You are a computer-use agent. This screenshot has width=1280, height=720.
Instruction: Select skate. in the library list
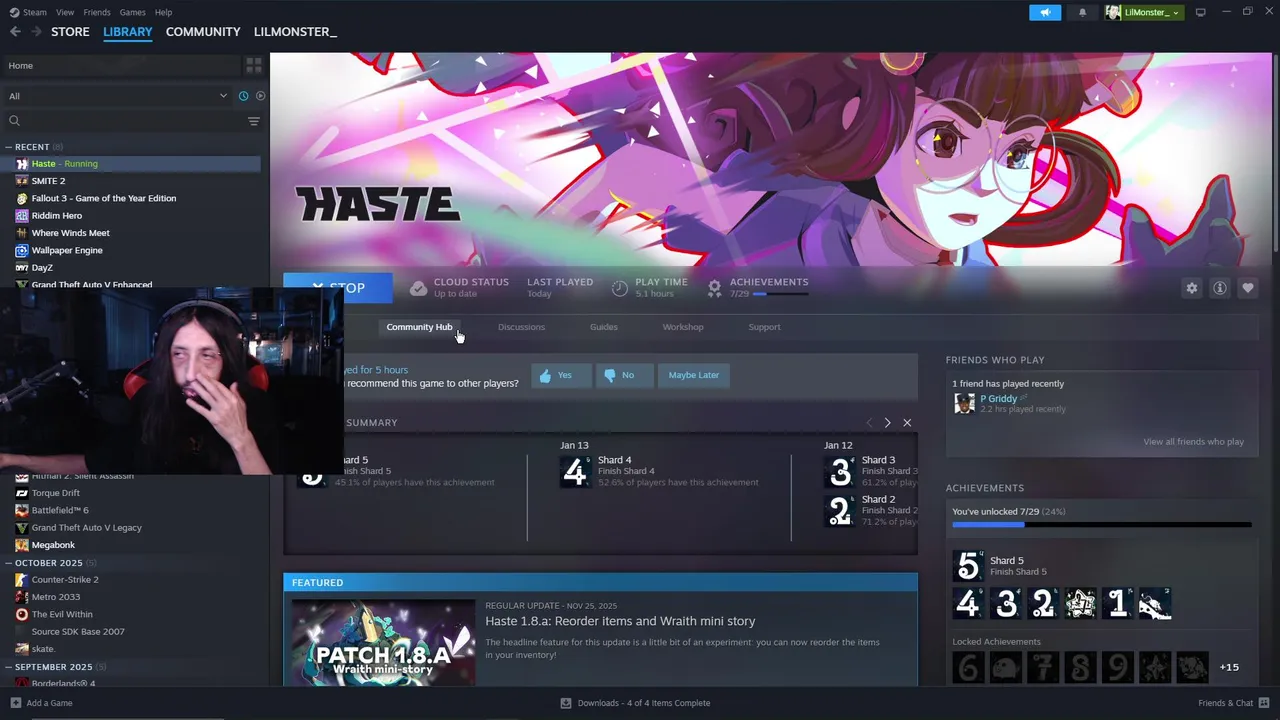(43, 649)
